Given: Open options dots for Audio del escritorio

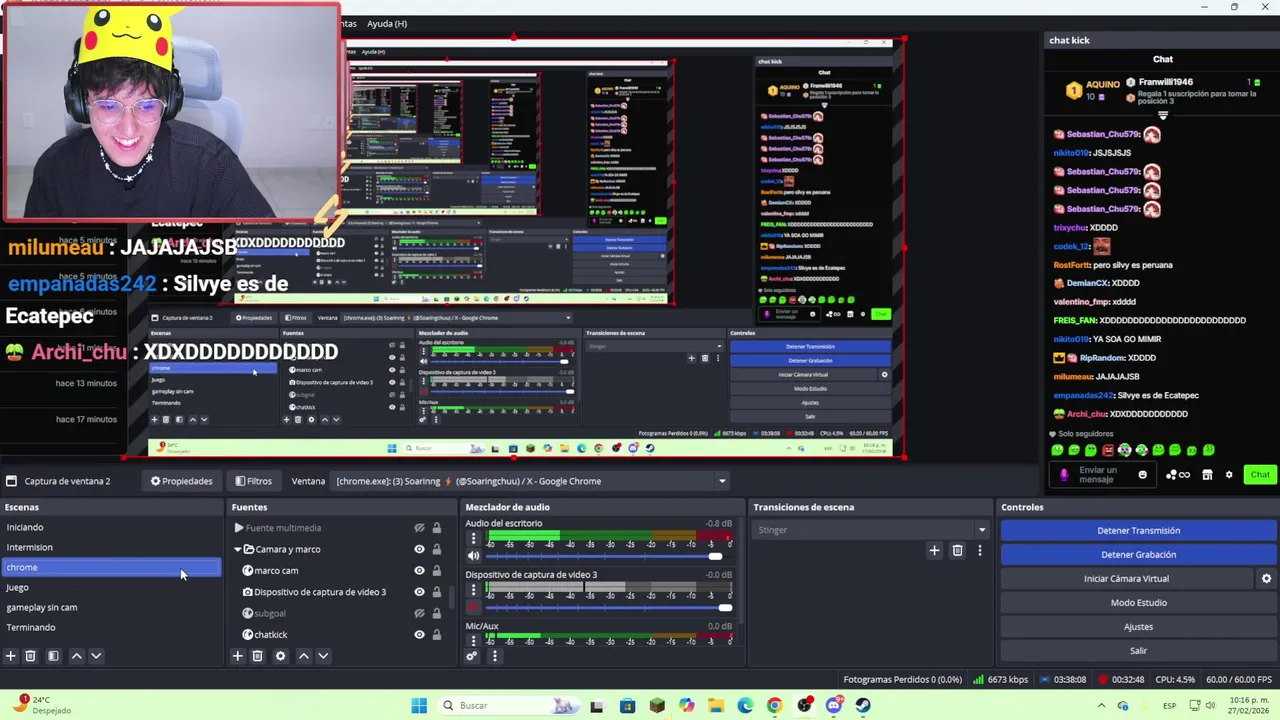Looking at the screenshot, I should coord(474,538).
